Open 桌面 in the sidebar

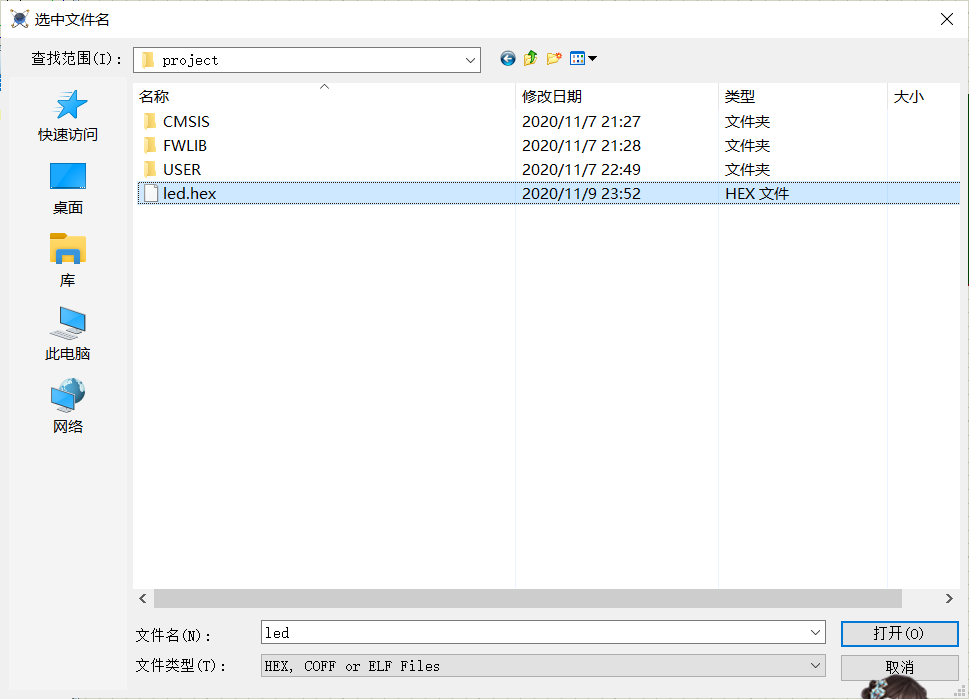pyautogui.click(x=68, y=189)
